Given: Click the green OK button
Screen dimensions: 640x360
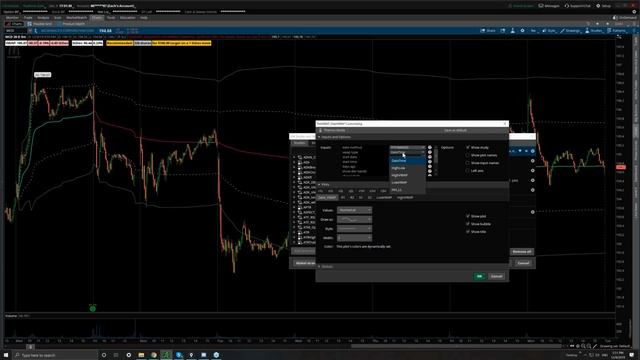Looking at the screenshot, I should (x=480, y=276).
